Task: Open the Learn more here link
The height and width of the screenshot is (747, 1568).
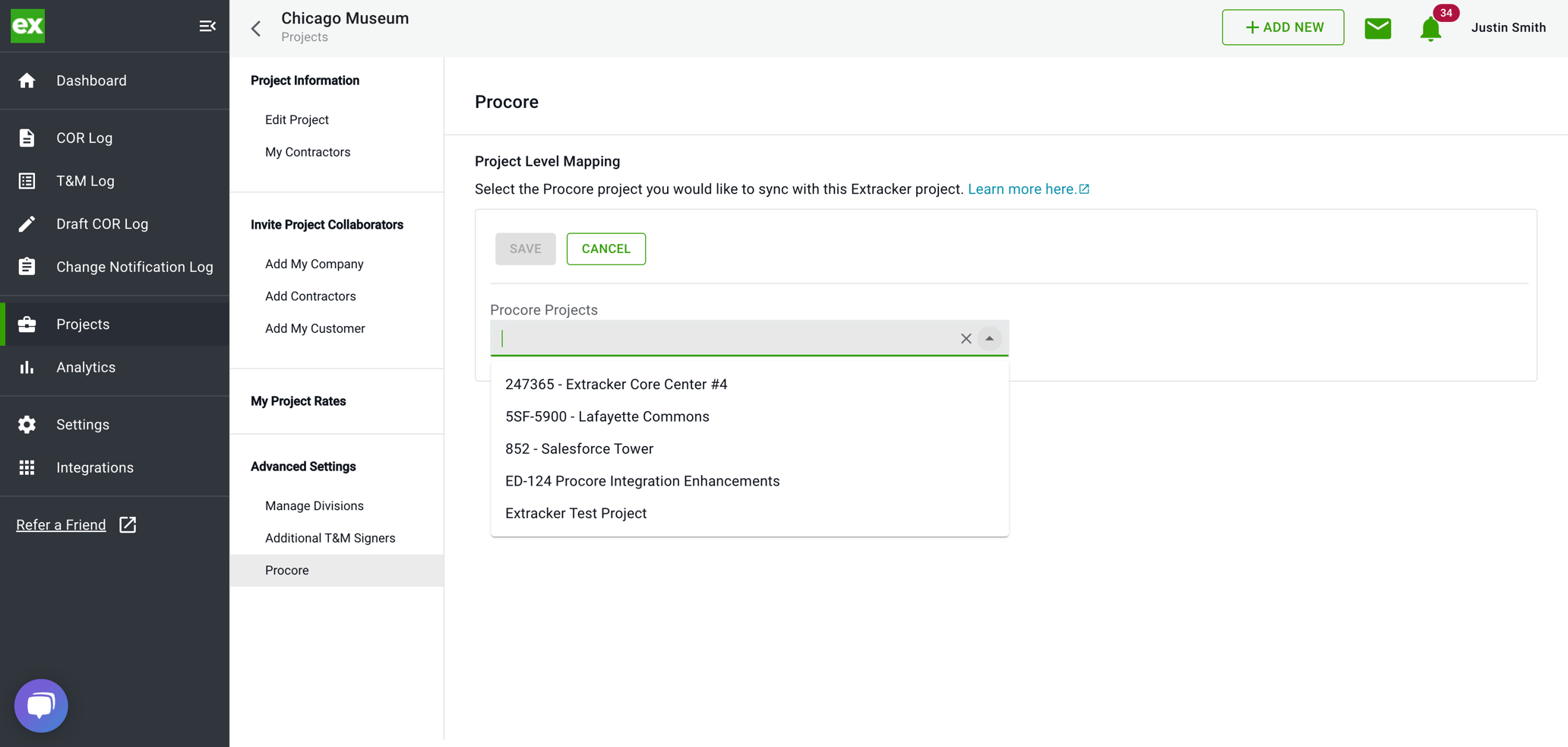Action: point(1022,188)
